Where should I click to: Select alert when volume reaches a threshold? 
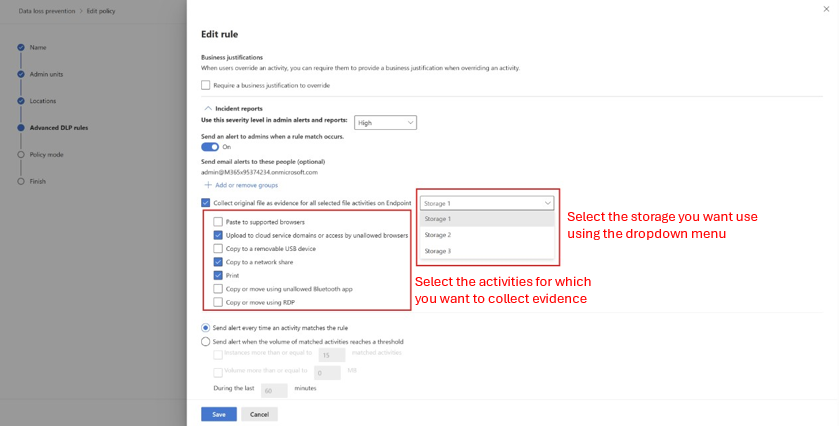[205, 341]
